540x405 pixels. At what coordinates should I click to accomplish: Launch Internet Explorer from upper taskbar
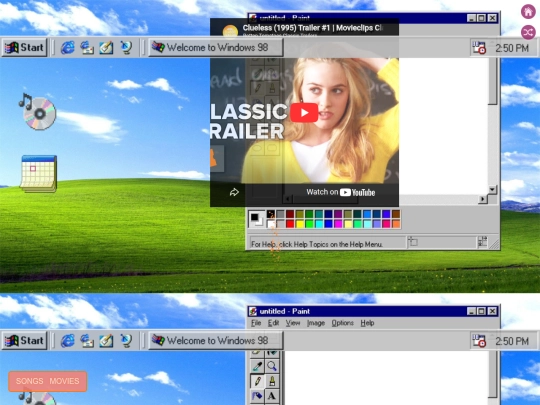pos(68,48)
